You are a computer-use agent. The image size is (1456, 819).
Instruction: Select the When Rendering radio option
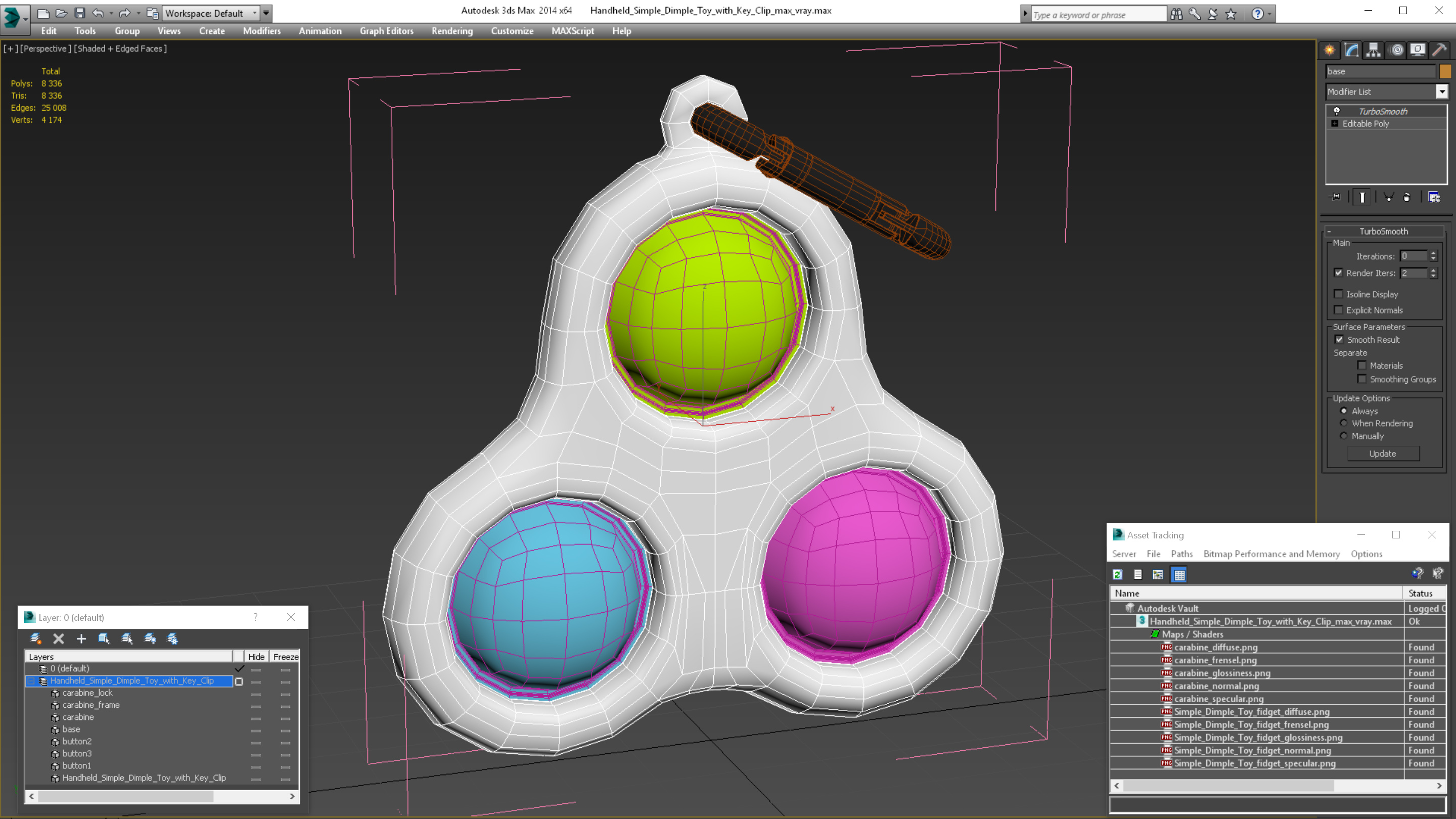click(x=1344, y=423)
